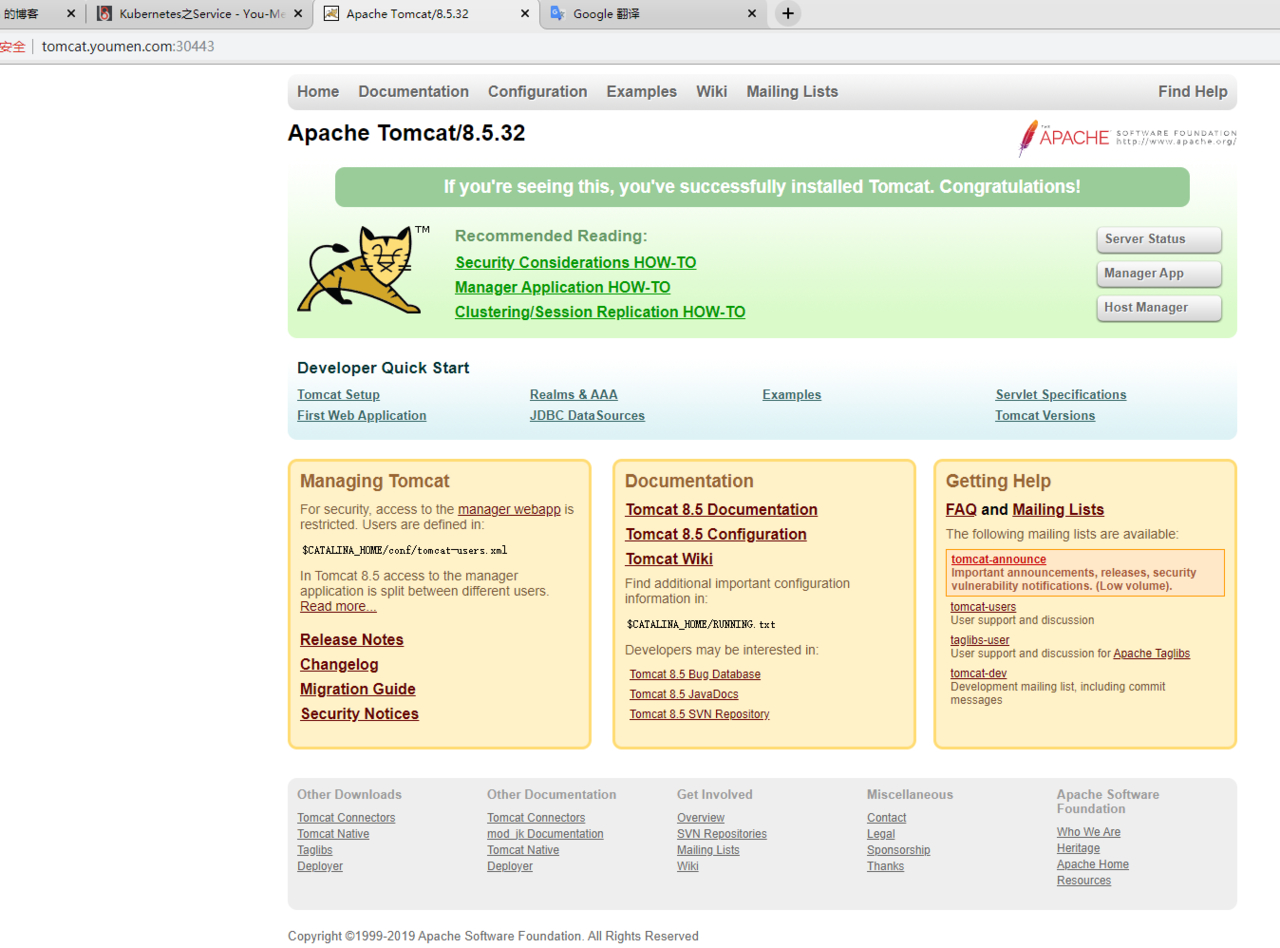The height and width of the screenshot is (948, 1280).
Task: Open a new browser tab with plus button
Action: point(788,14)
